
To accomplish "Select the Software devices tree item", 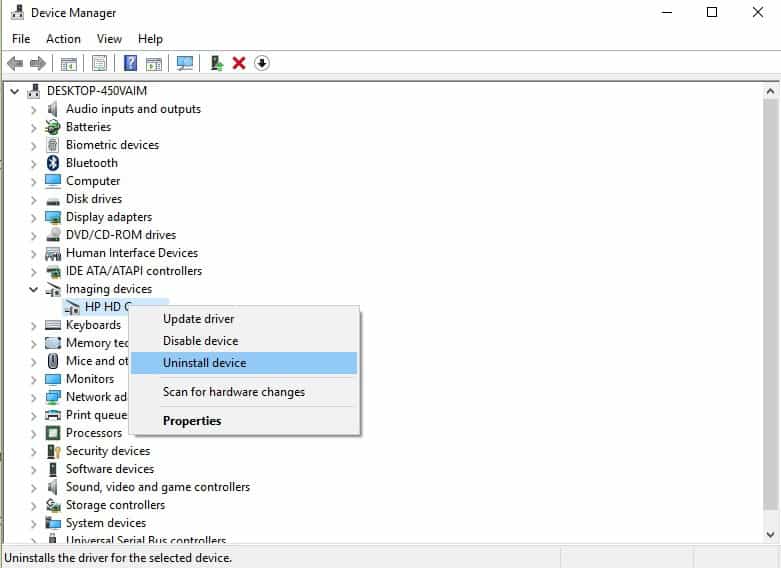I will click(x=110, y=469).
